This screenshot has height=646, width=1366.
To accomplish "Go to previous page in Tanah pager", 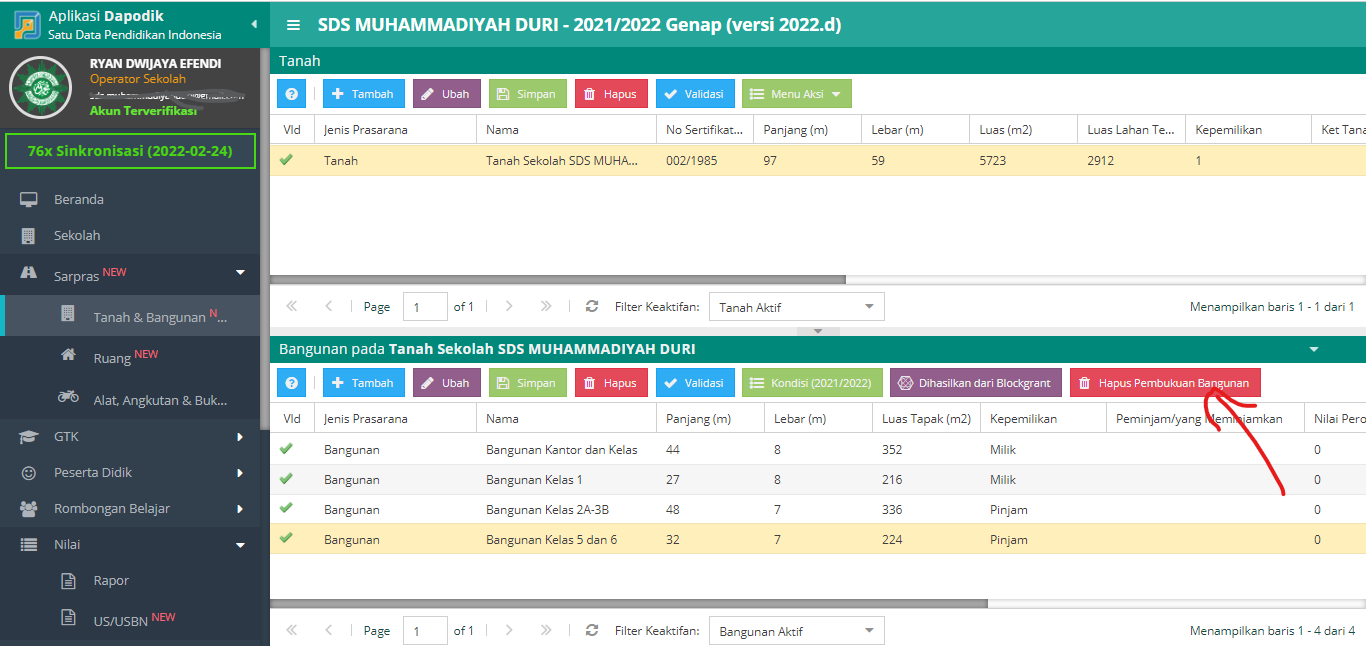I will (x=329, y=307).
